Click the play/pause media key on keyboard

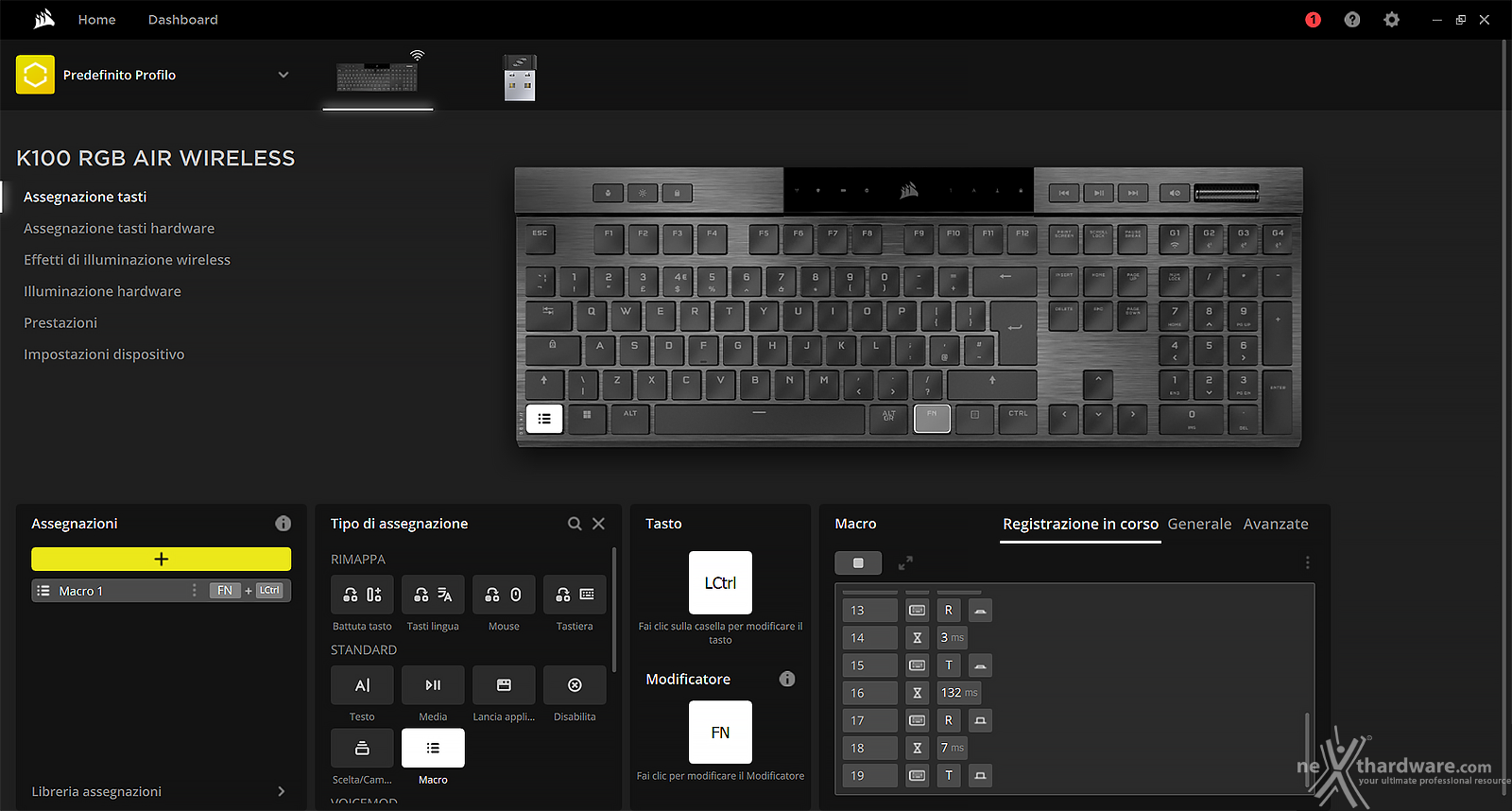(1098, 193)
